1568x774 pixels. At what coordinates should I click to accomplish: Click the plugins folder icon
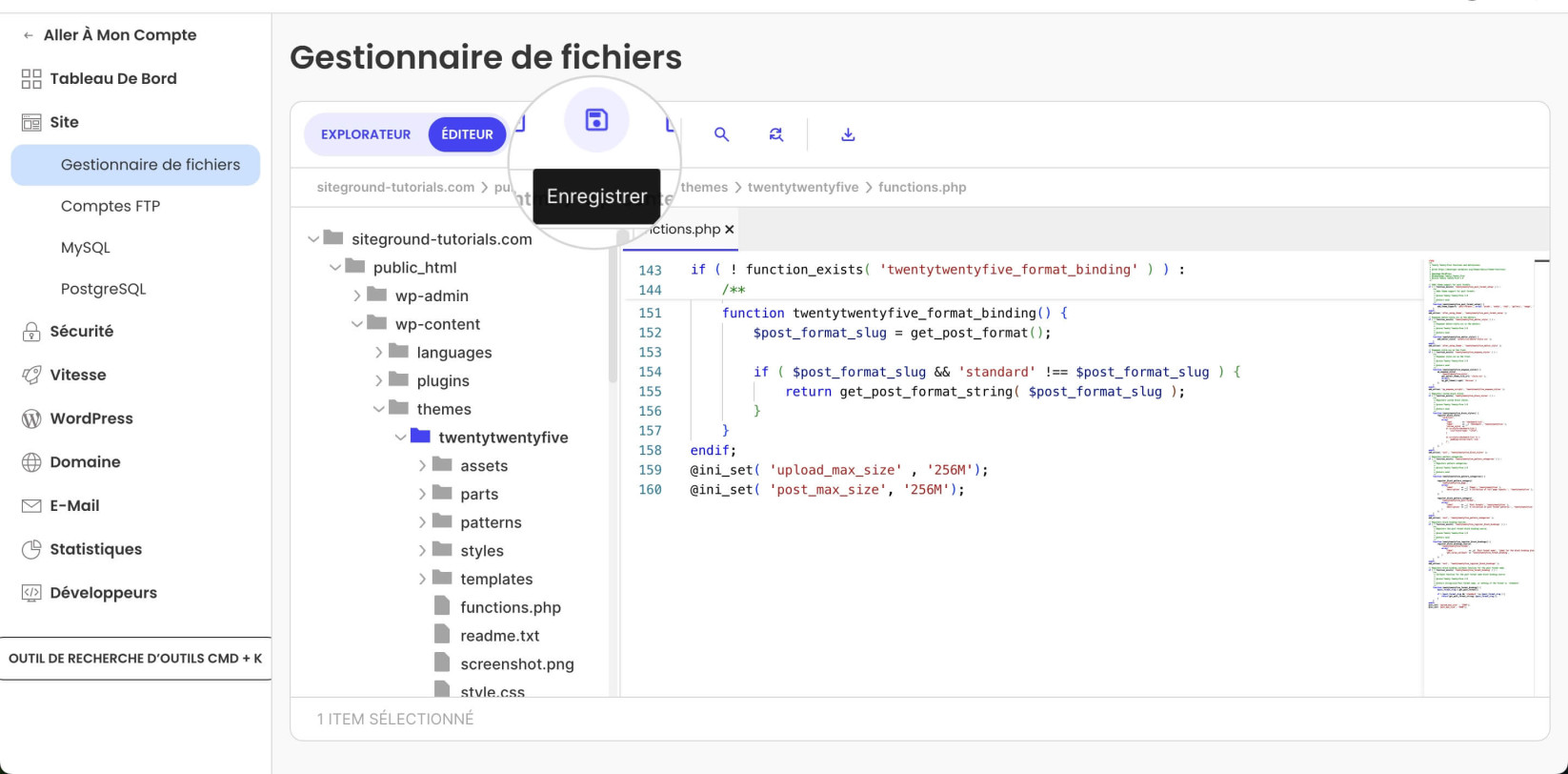click(399, 378)
